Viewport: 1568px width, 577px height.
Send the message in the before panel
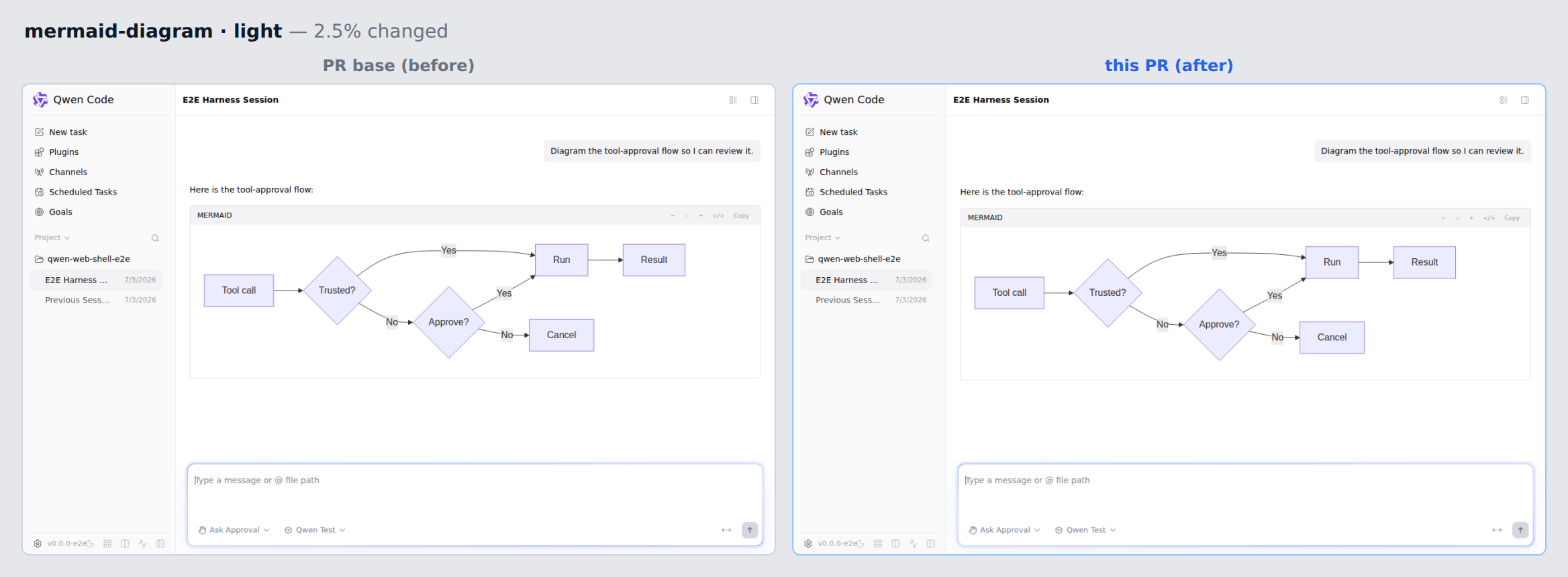click(750, 530)
